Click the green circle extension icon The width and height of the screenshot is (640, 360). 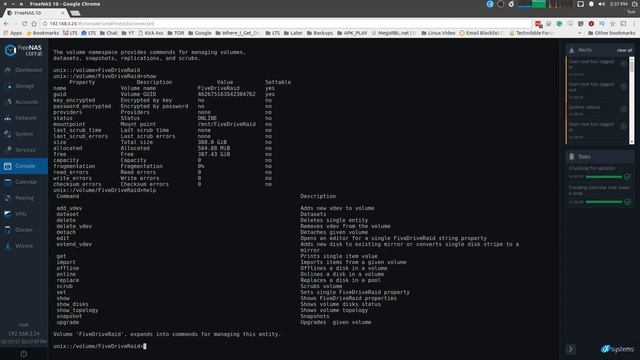click(x=559, y=24)
